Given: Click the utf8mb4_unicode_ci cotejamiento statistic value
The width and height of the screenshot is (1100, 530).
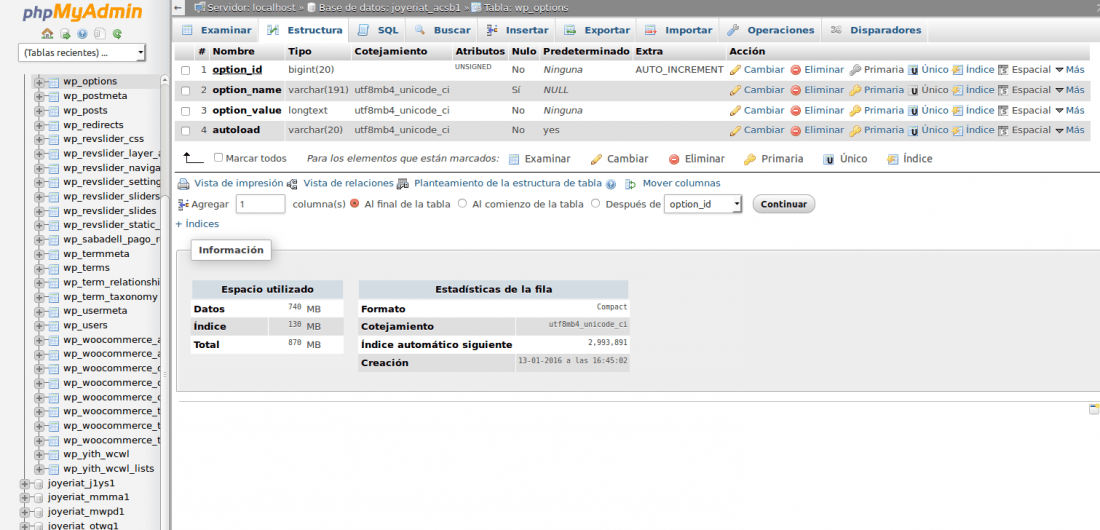Looking at the screenshot, I should (x=588, y=324).
